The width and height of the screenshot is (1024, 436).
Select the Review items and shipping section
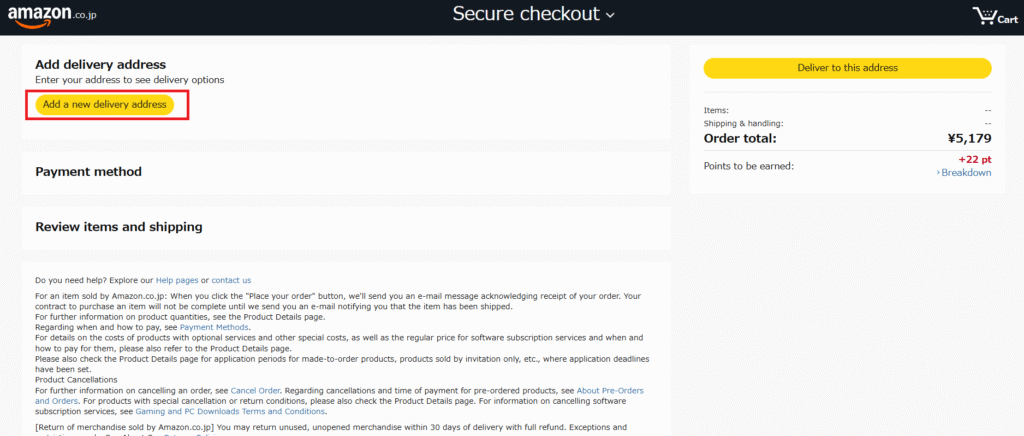(x=118, y=227)
